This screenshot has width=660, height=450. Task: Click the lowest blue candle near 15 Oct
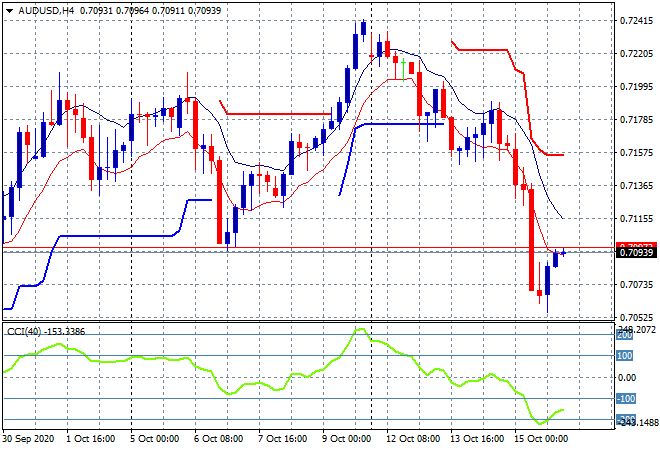[x=547, y=280]
